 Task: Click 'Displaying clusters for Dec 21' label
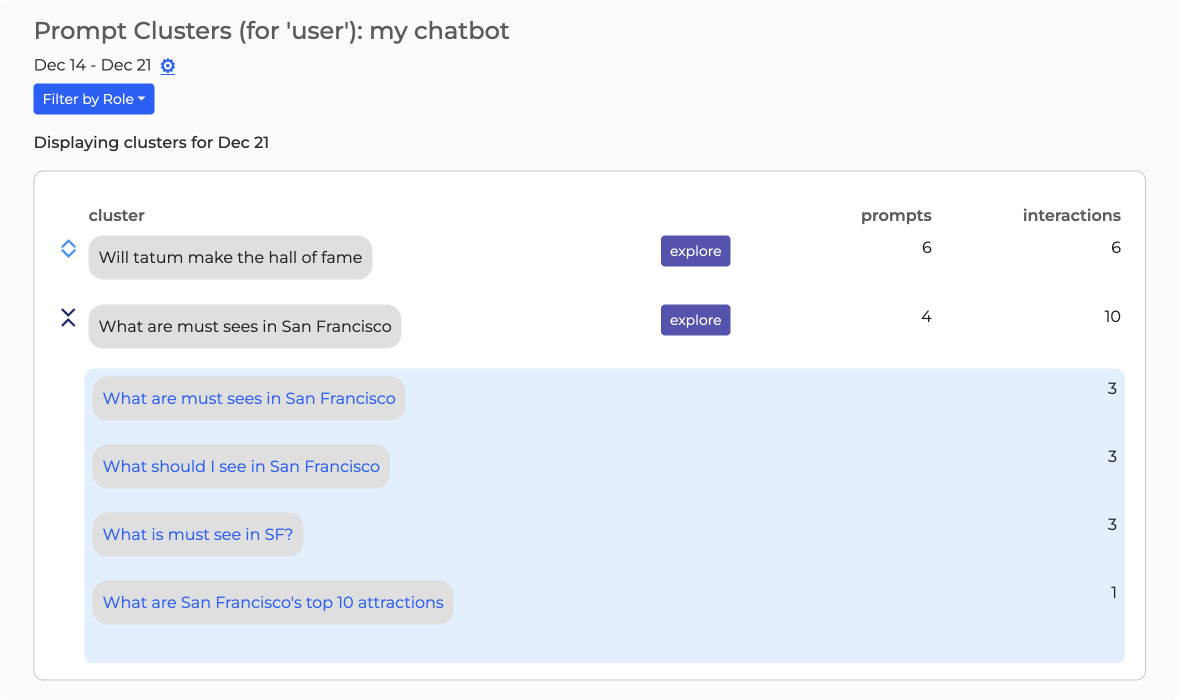(151, 142)
